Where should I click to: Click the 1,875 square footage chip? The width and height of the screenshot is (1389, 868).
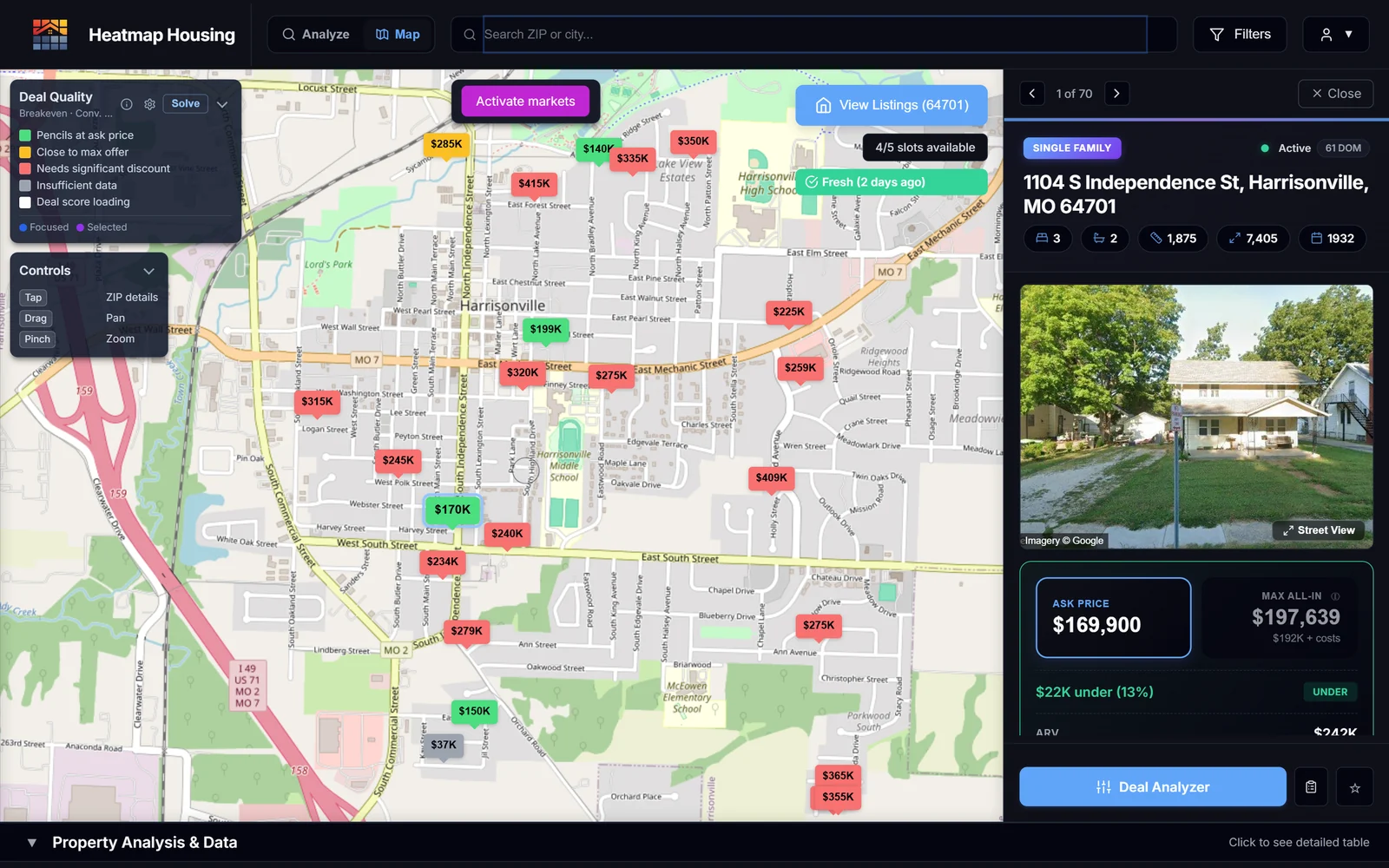click(x=1173, y=239)
